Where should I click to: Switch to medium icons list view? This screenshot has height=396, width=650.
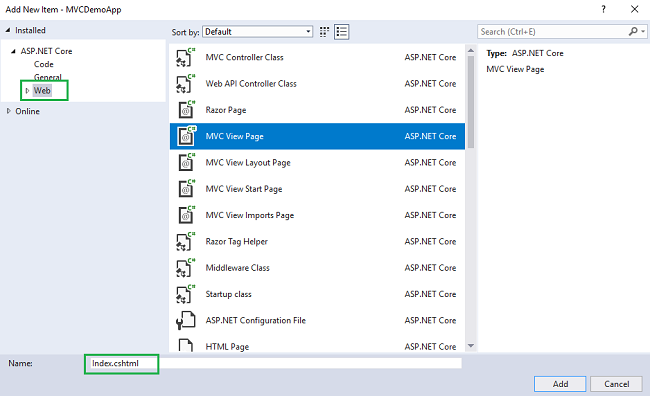click(x=342, y=32)
